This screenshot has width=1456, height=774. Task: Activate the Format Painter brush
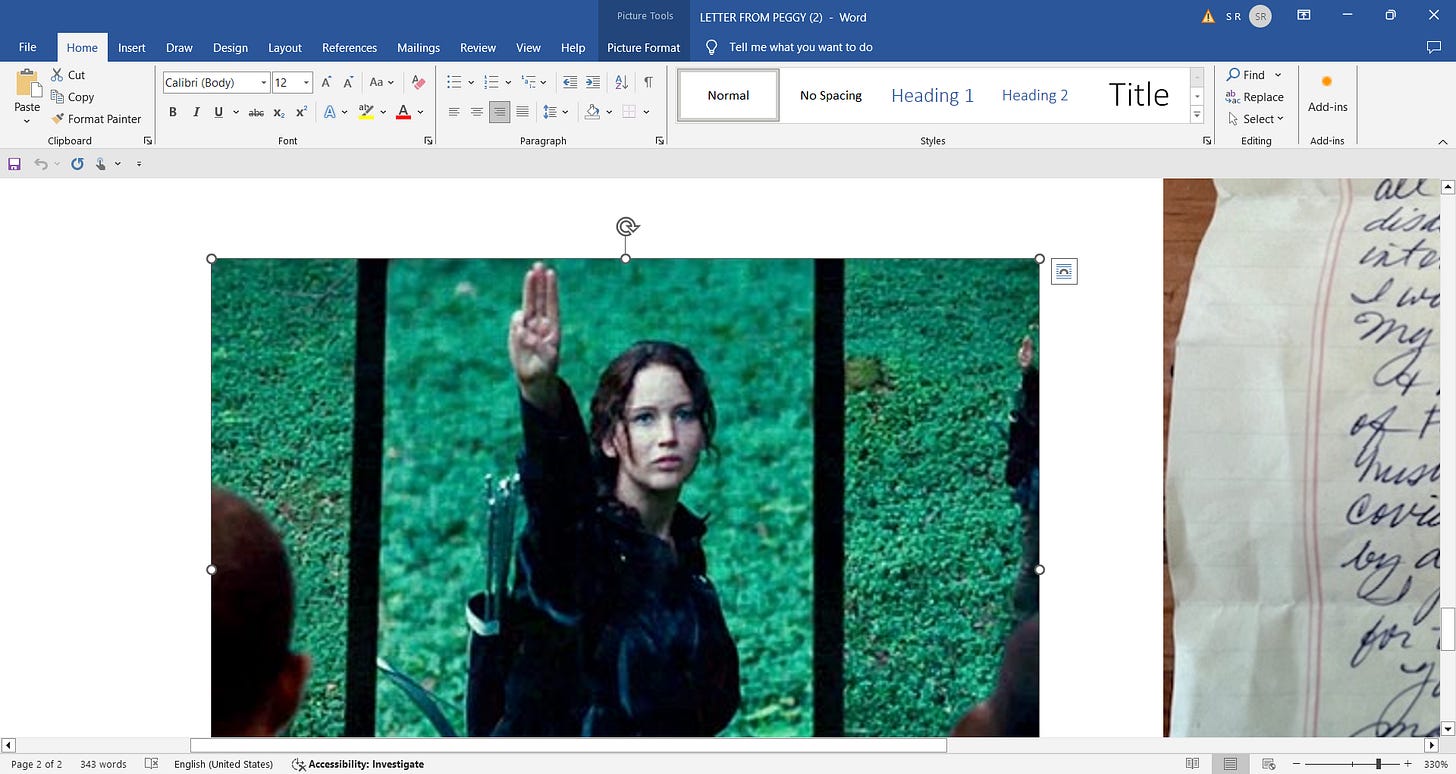pos(96,119)
